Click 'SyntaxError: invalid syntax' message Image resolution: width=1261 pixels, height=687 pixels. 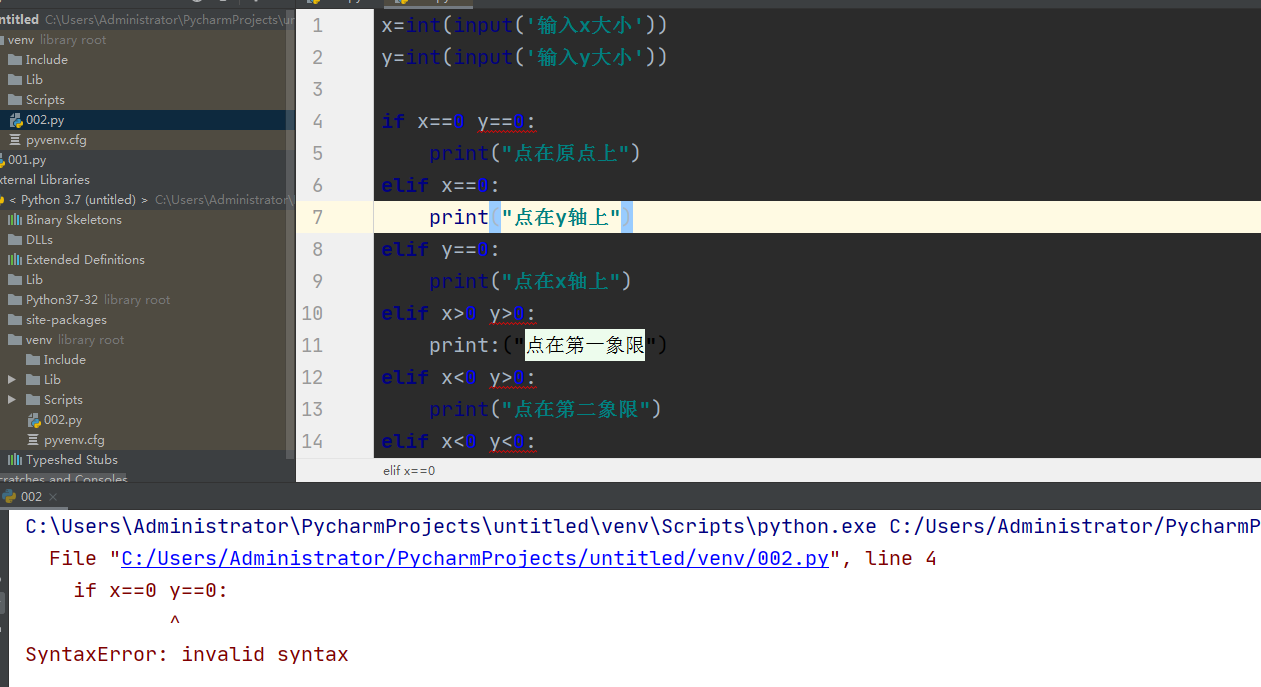pyautogui.click(x=187, y=655)
